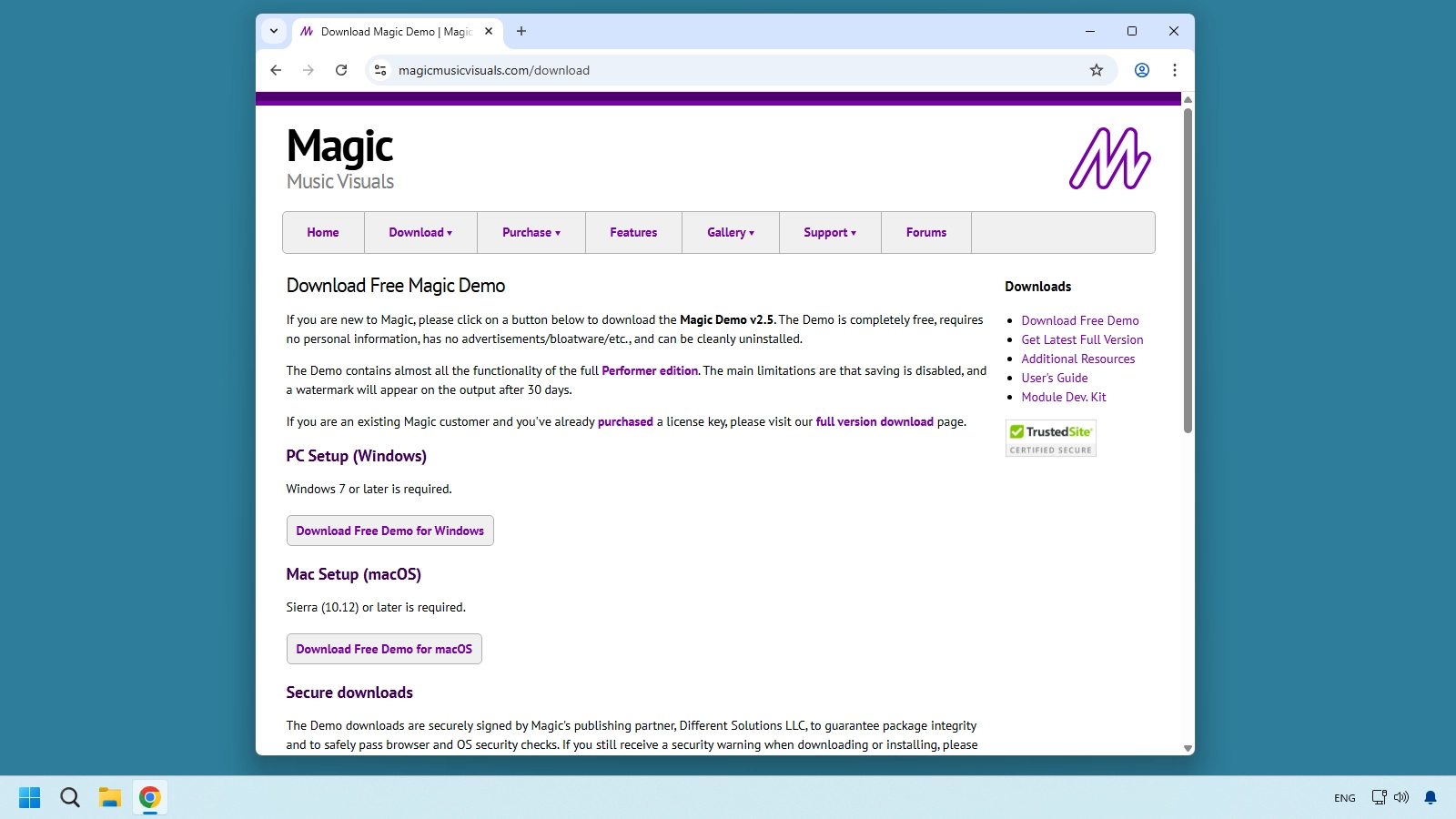
Task: Reload the current page
Action: coord(341,70)
